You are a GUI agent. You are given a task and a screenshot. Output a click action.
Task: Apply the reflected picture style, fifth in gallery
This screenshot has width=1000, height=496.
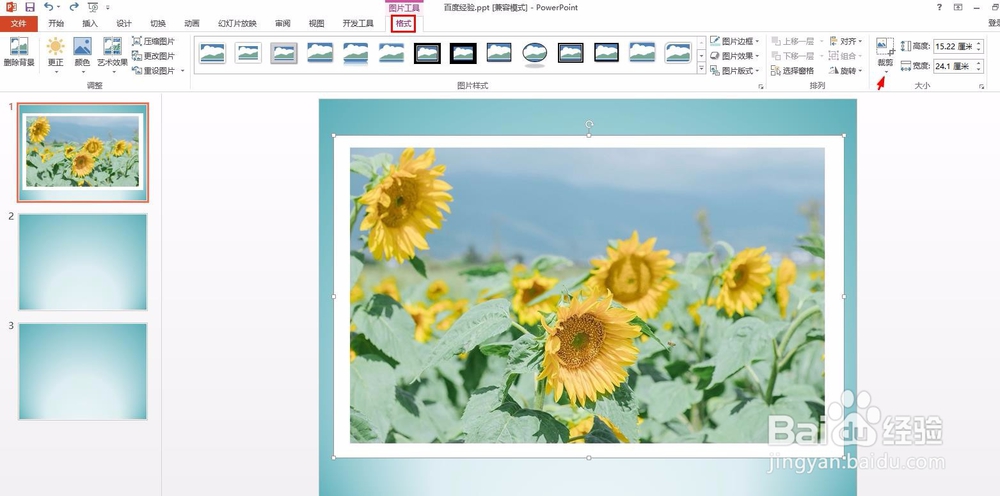pyautogui.click(x=355, y=53)
